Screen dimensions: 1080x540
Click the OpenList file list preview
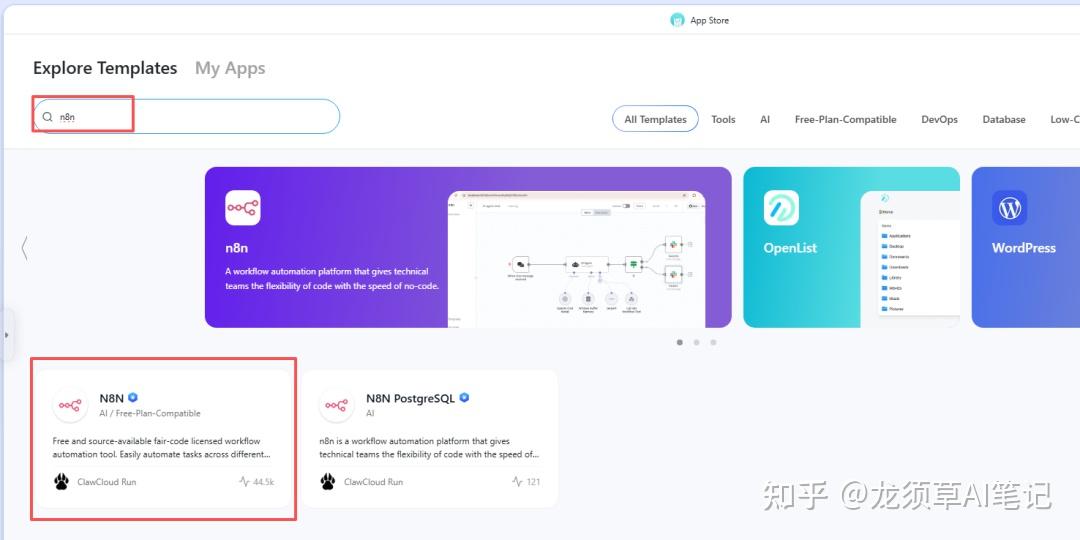point(910,260)
